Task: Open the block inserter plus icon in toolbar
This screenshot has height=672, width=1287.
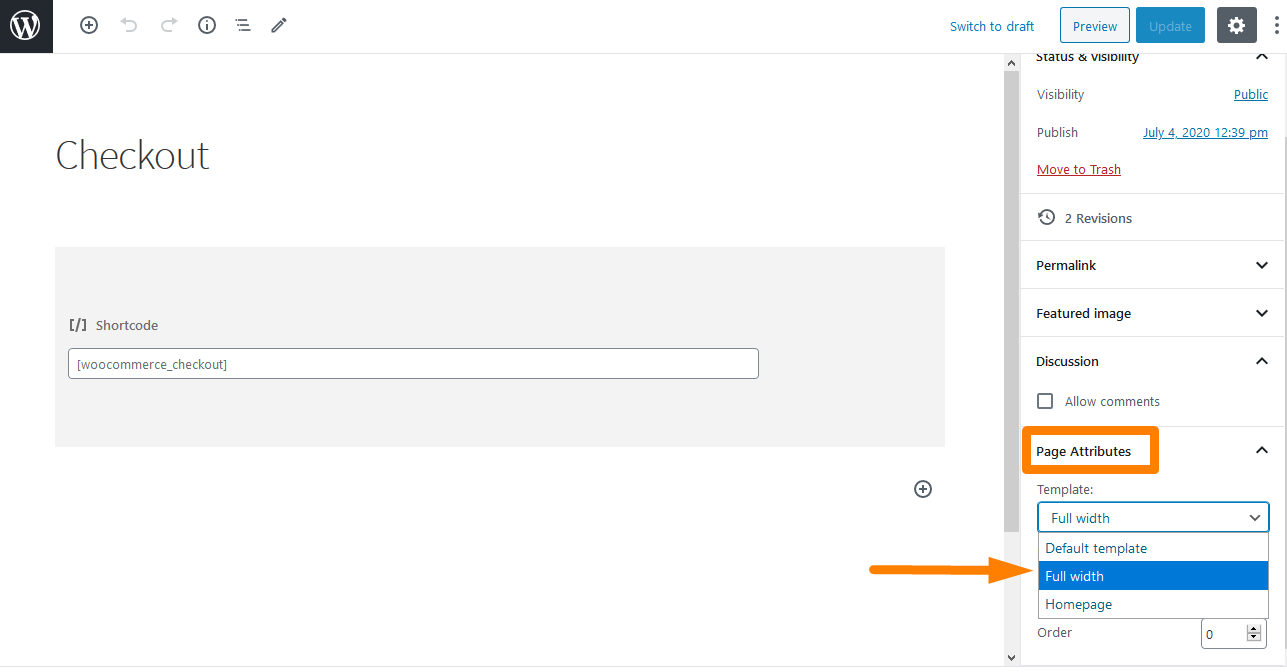Action: pyautogui.click(x=89, y=26)
